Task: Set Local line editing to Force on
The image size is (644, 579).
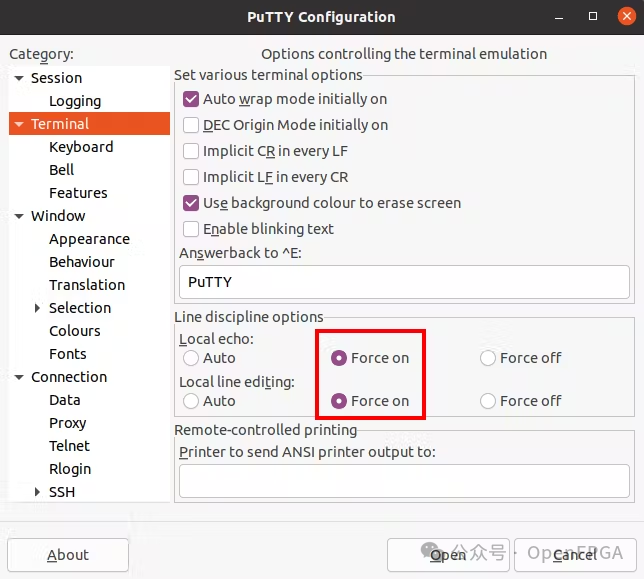Action: [339, 401]
